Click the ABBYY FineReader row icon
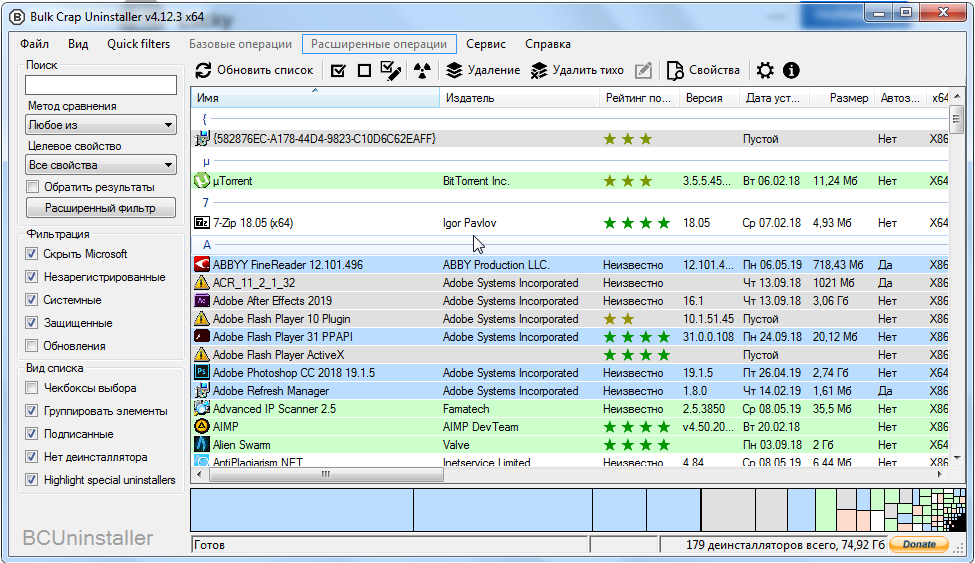 201,264
